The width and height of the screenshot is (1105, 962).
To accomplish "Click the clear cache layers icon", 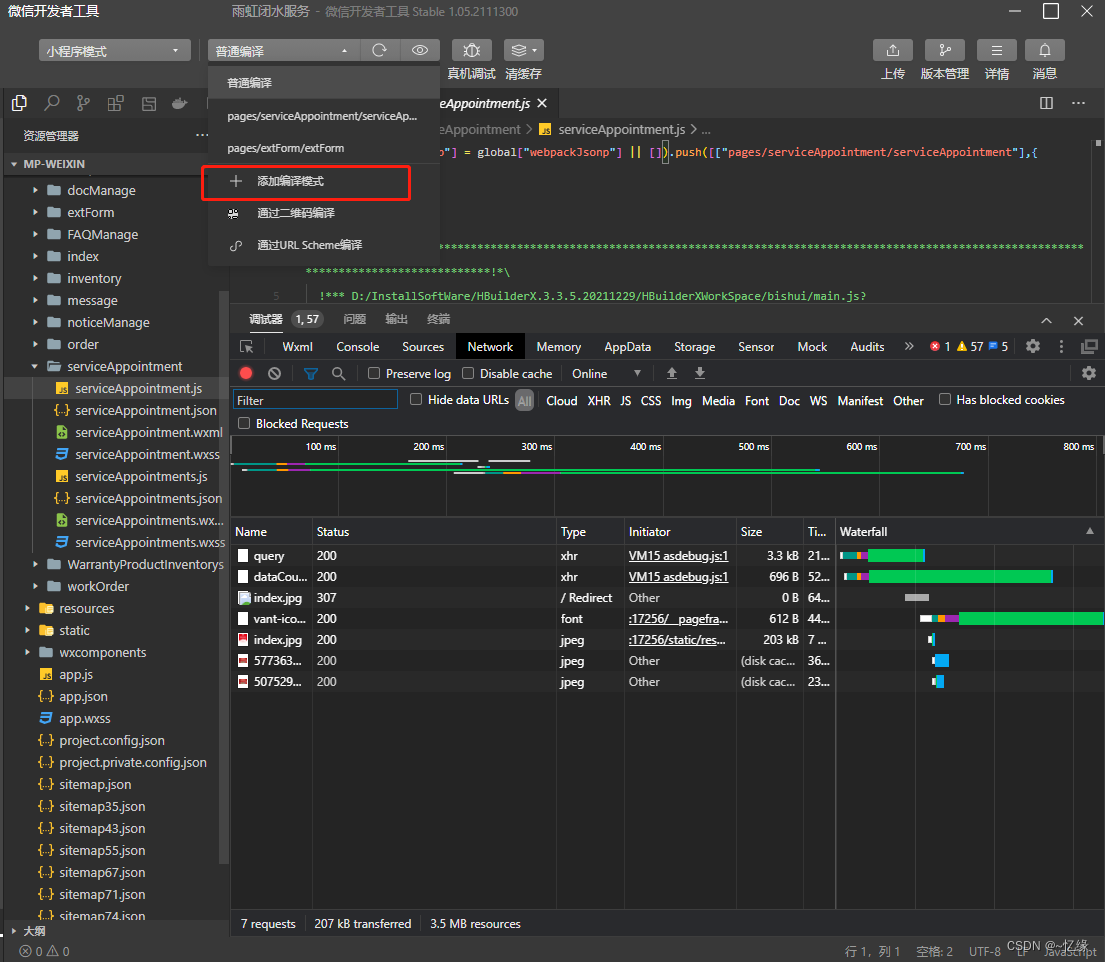I will (524, 50).
